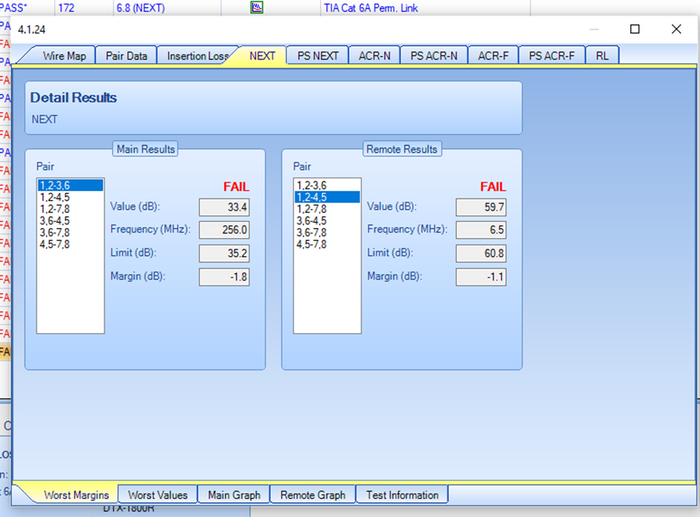Screen dimensions: 700x517
Task: Open the Main Graph tab
Action: tap(234, 495)
